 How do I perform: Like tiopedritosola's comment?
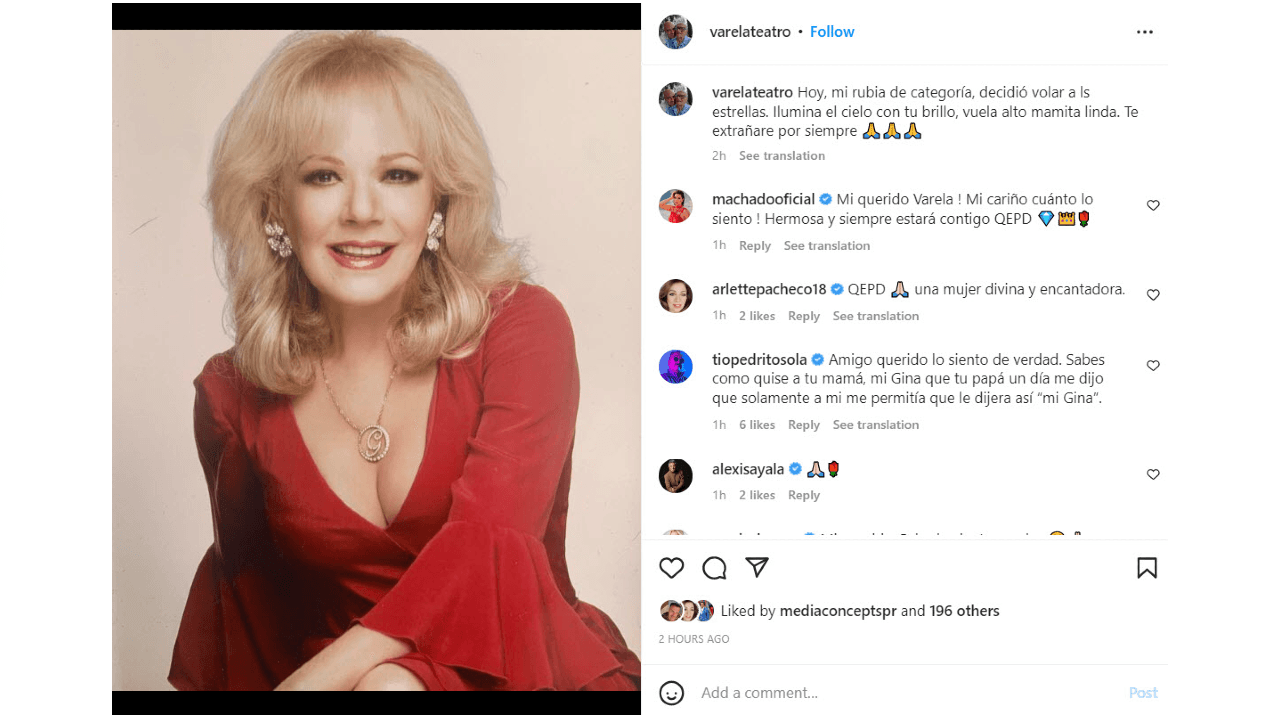tap(1153, 366)
